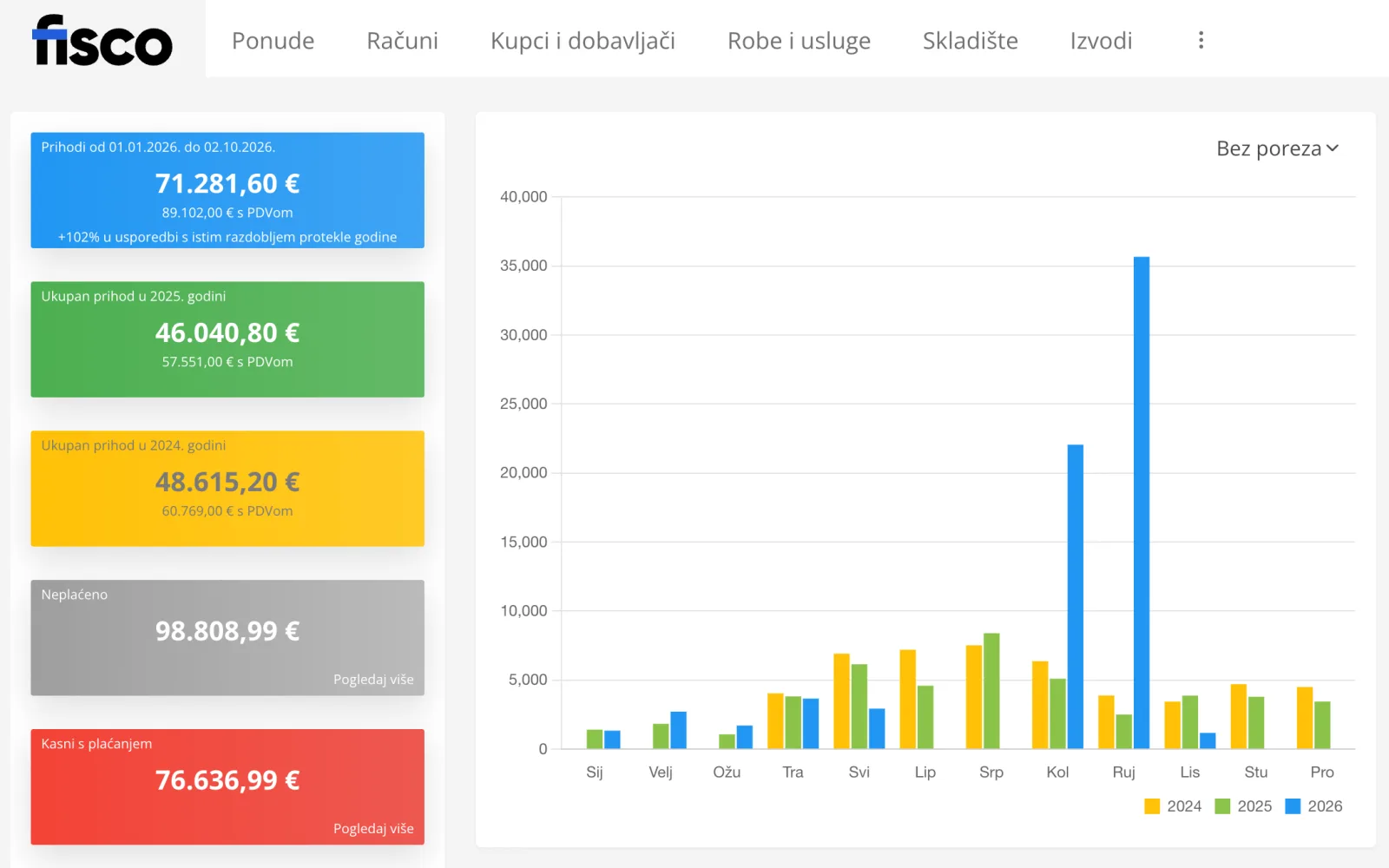This screenshot has height=868, width=1389.
Task: Click the 89.102,00 € s PDVom text
Action: (x=227, y=213)
